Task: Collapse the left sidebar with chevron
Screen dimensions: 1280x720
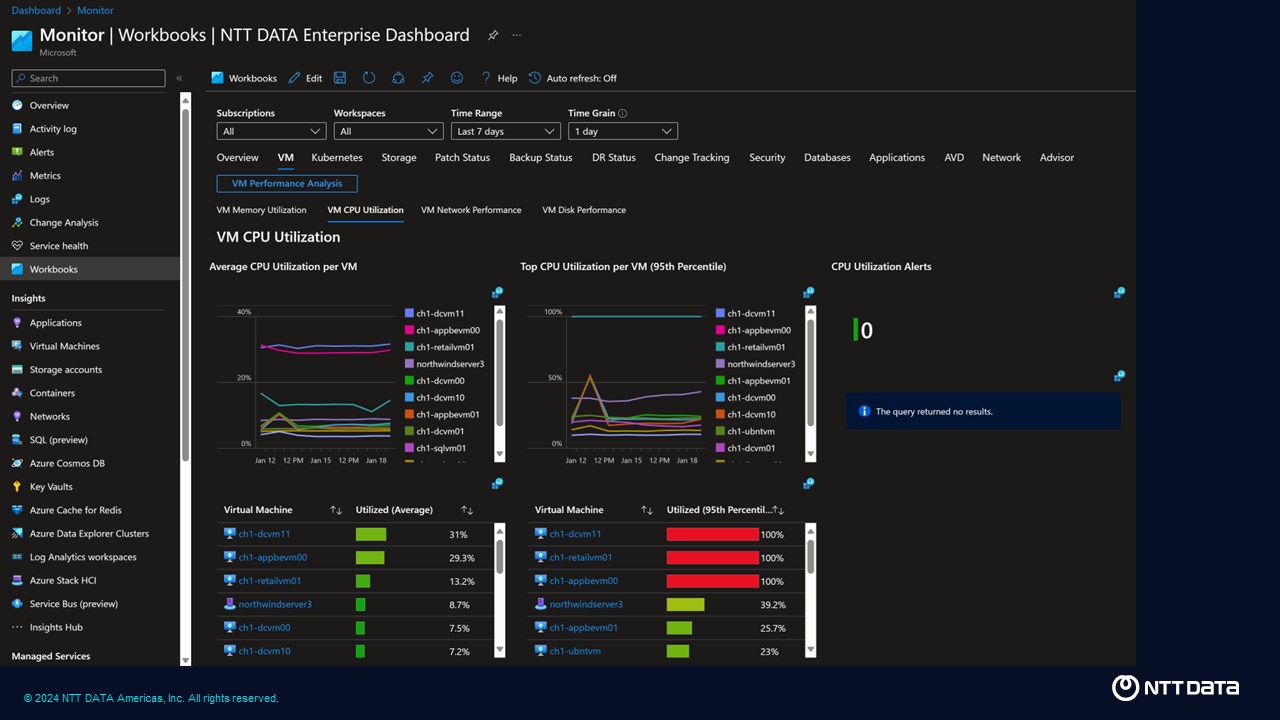Action: click(179, 78)
